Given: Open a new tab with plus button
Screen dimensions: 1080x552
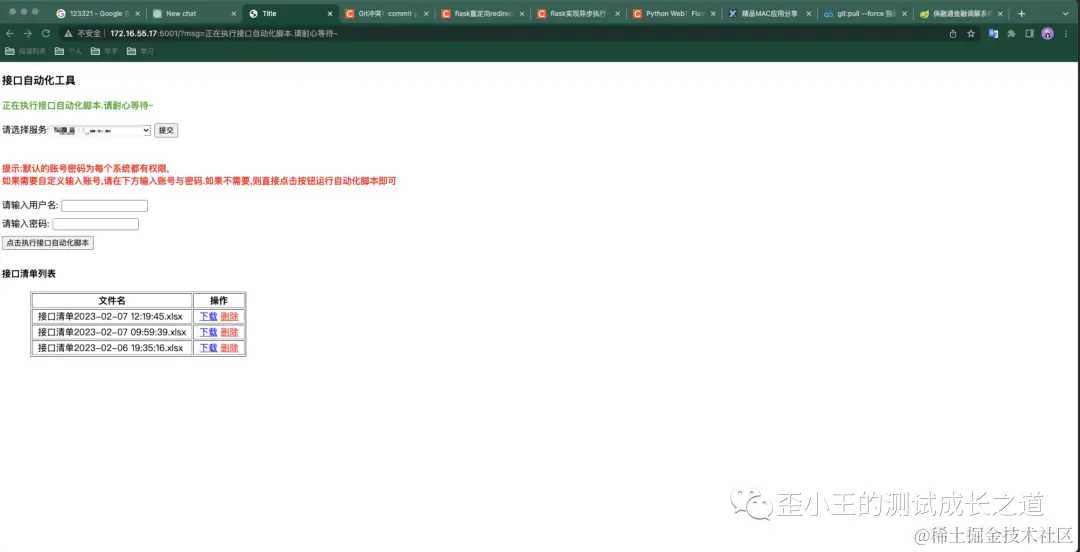Looking at the screenshot, I should point(1021,14).
